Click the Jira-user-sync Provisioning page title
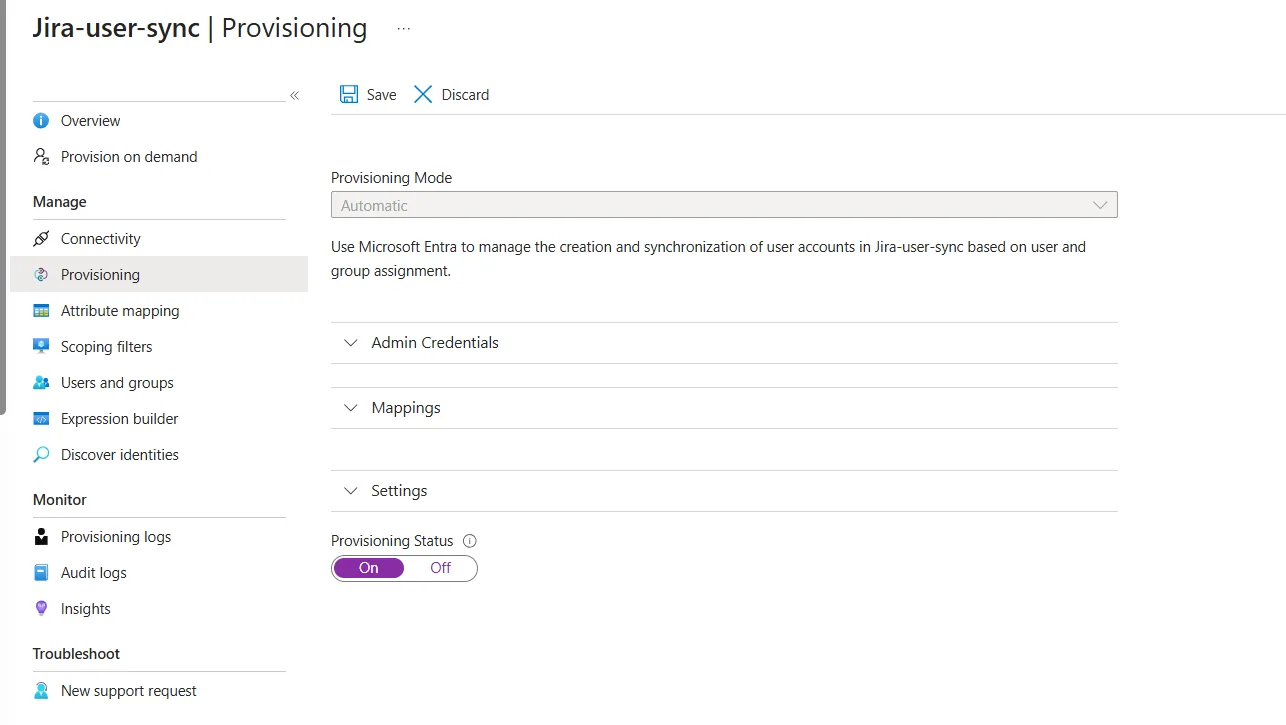The height and width of the screenshot is (725, 1286). [x=200, y=28]
